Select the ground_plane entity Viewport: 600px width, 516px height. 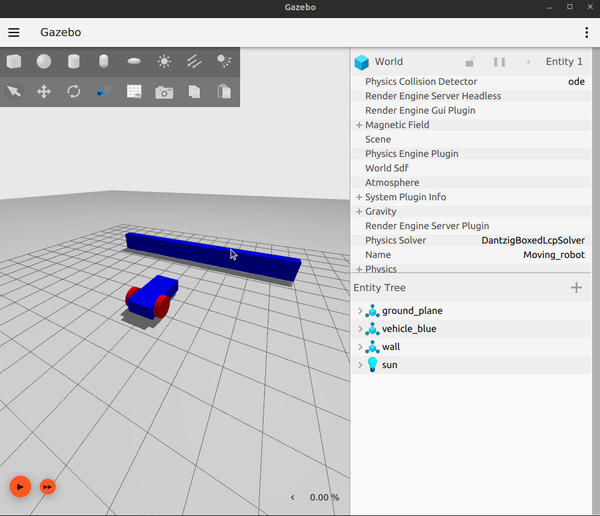click(471, 311)
